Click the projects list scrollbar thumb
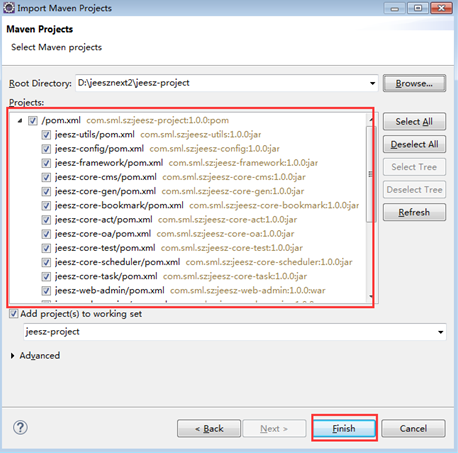This screenshot has height=453, width=458. pos(370,174)
